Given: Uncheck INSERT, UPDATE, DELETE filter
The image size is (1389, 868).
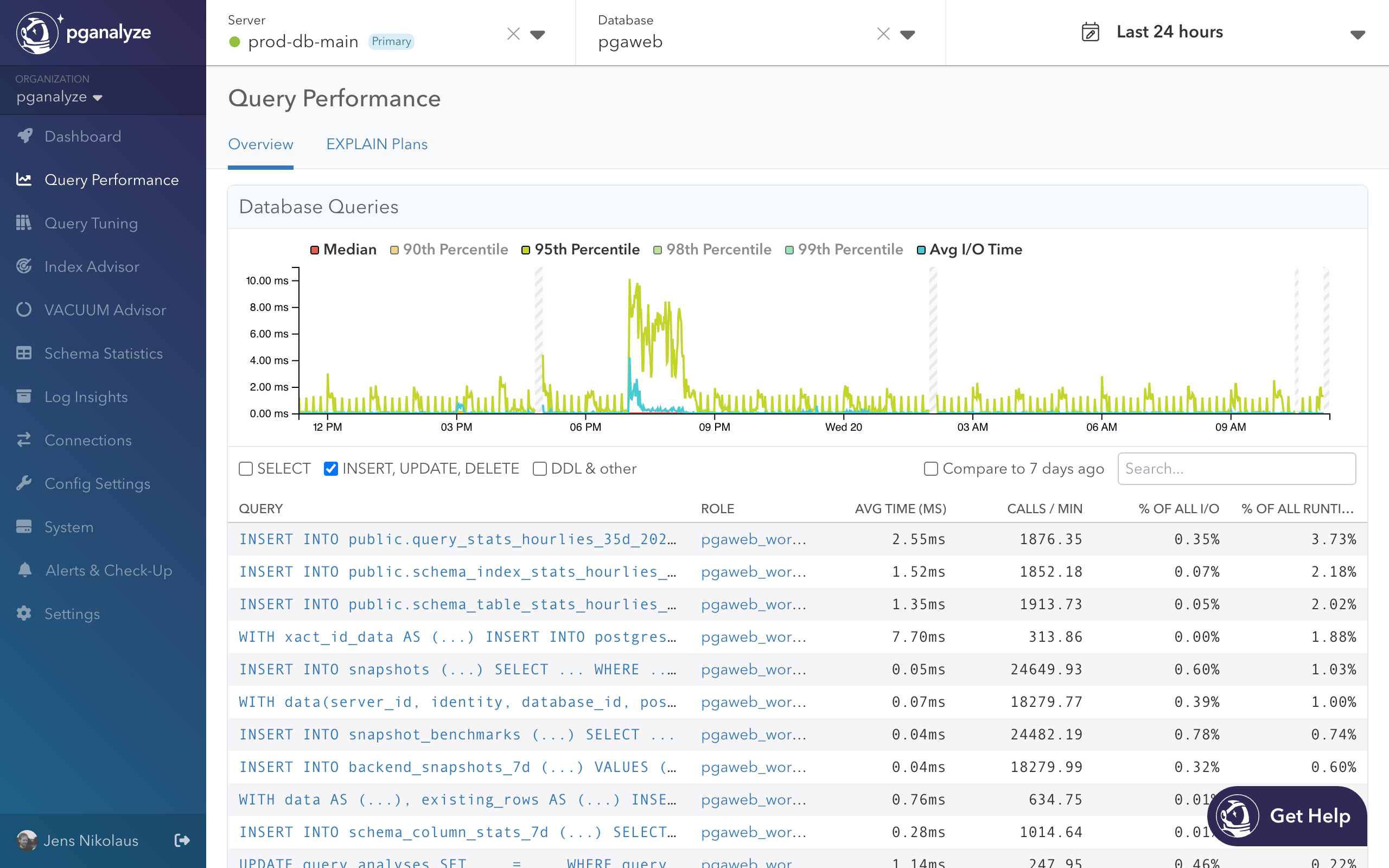Looking at the screenshot, I should [330, 469].
